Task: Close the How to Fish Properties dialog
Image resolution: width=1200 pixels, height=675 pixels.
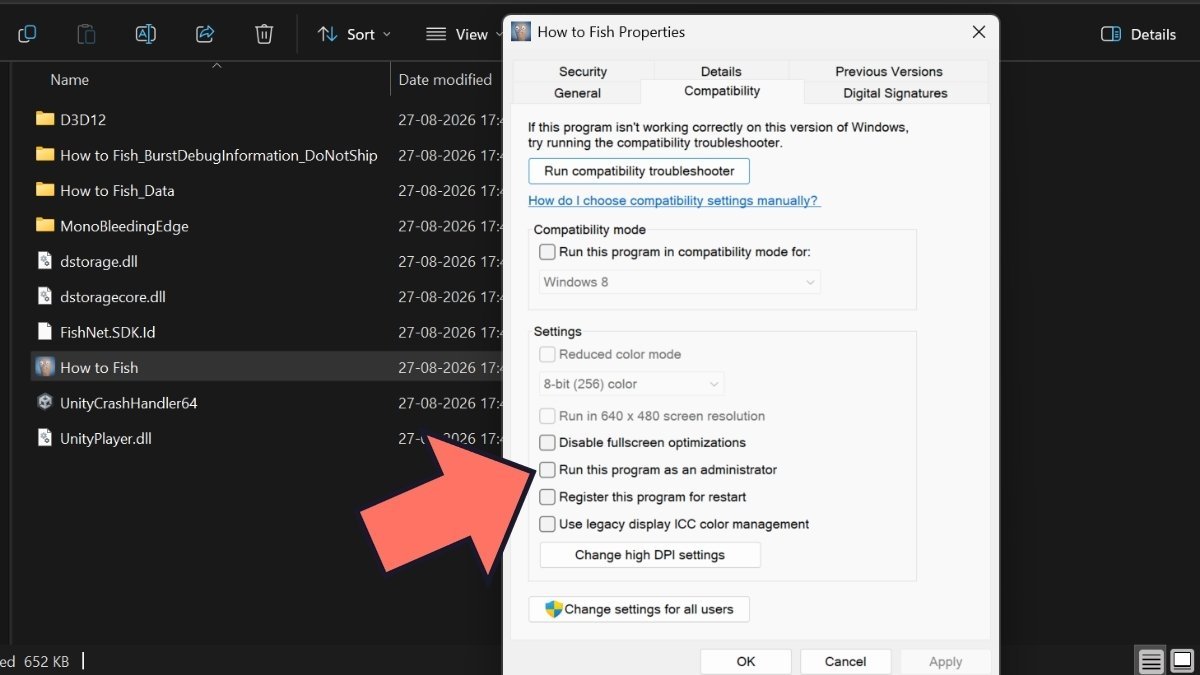Action: click(x=979, y=31)
